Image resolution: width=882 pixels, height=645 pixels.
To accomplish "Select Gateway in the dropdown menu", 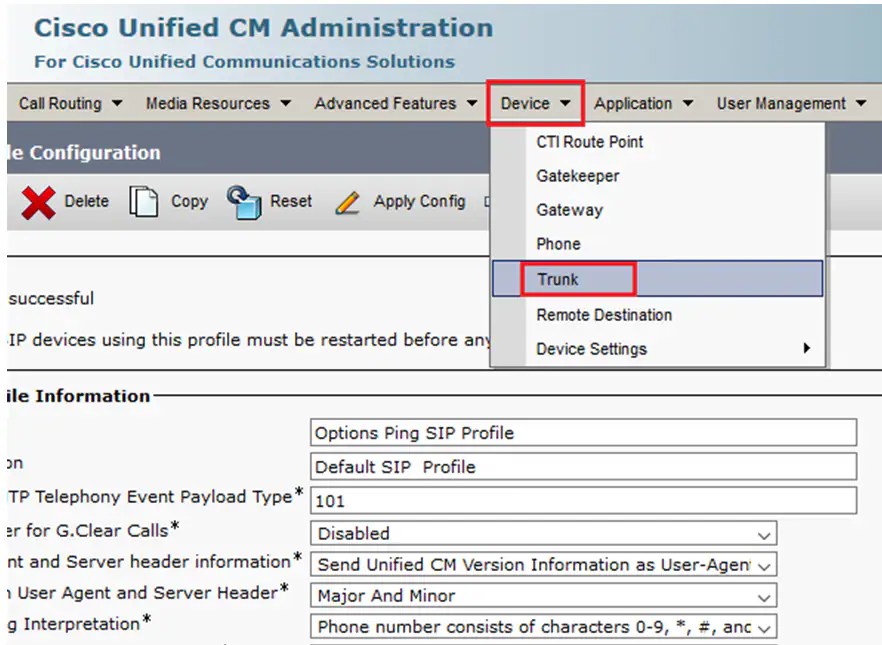I will pyautogui.click(x=569, y=210).
